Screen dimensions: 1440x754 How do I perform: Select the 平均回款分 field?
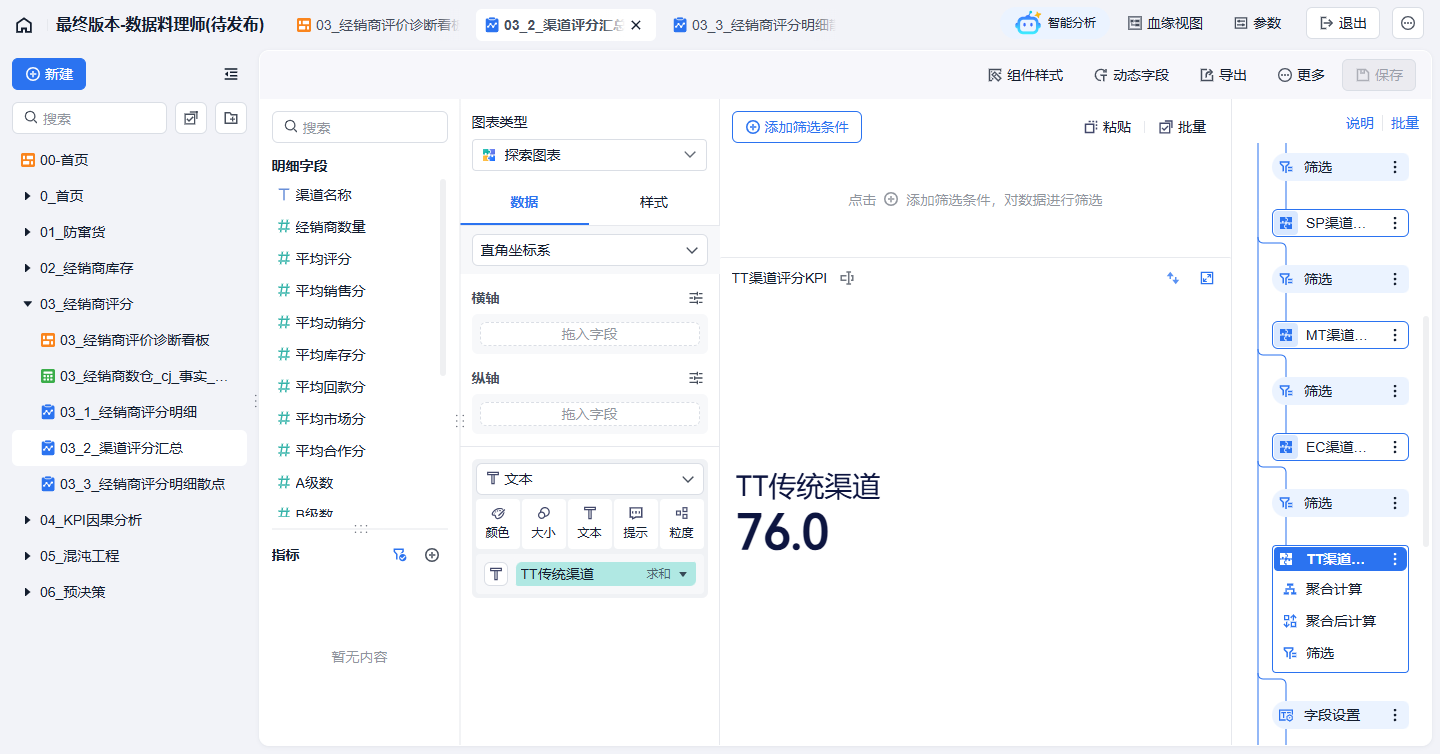pyautogui.click(x=355, y=387)
